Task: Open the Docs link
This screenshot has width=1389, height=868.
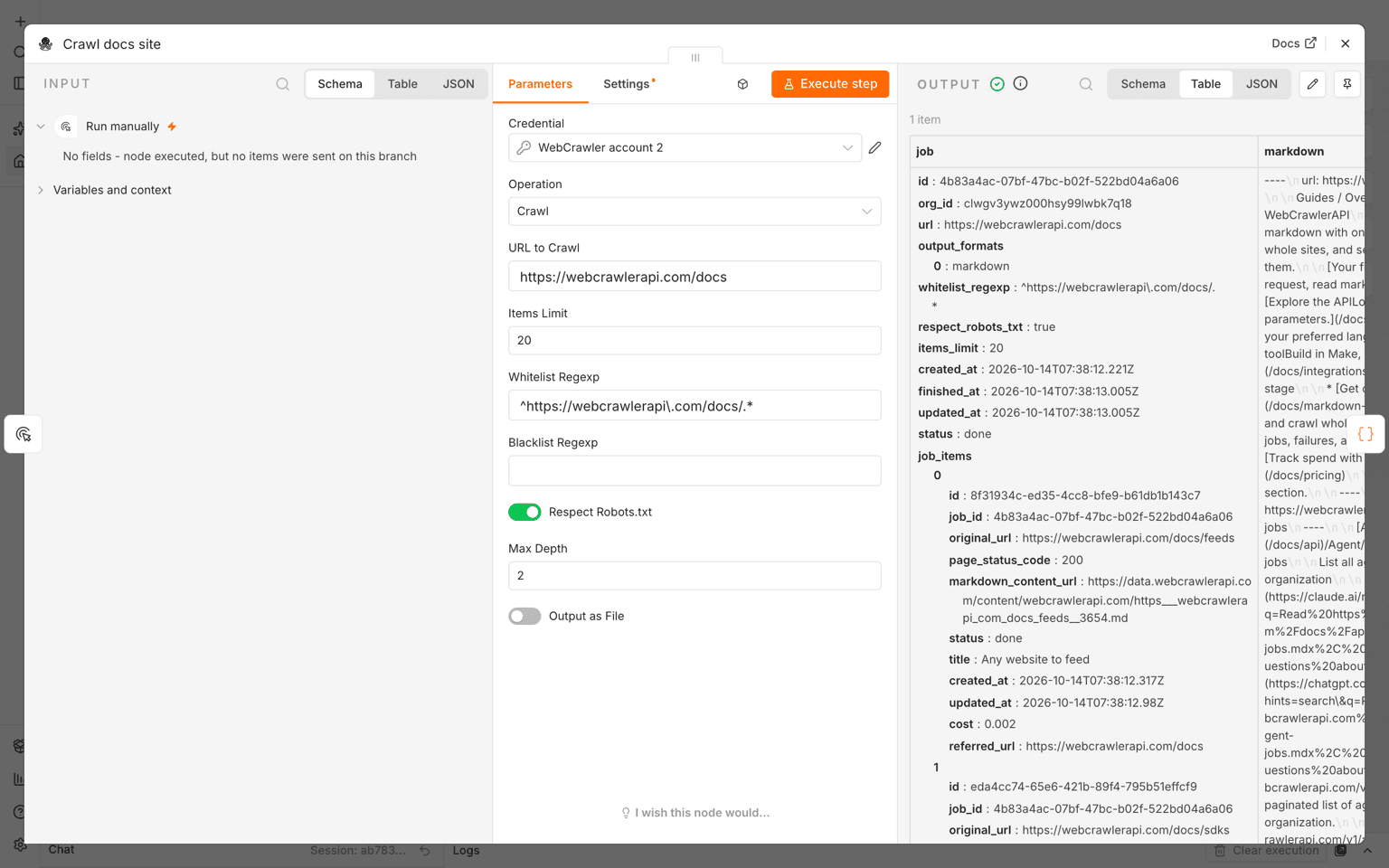Action: tap(1294, 43)
